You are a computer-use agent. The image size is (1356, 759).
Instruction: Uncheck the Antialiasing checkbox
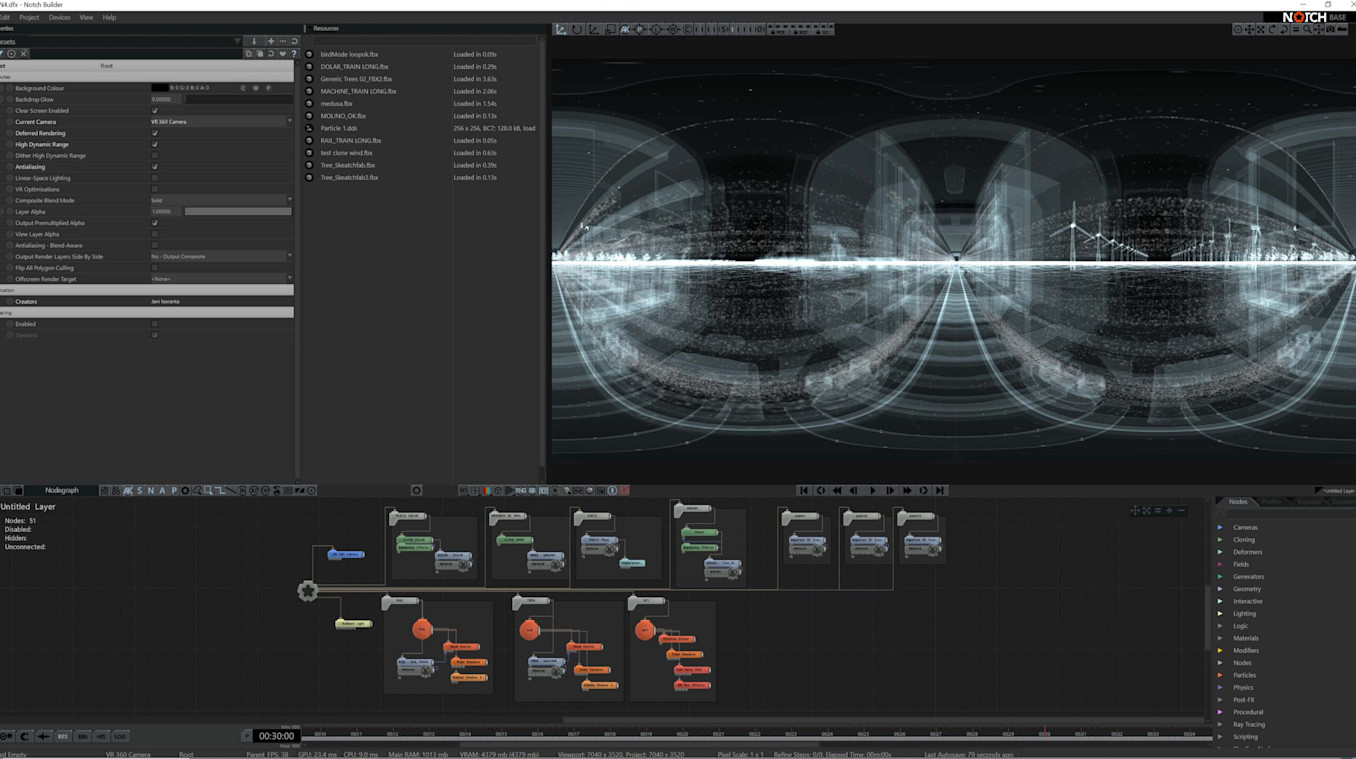pos(155,167)
